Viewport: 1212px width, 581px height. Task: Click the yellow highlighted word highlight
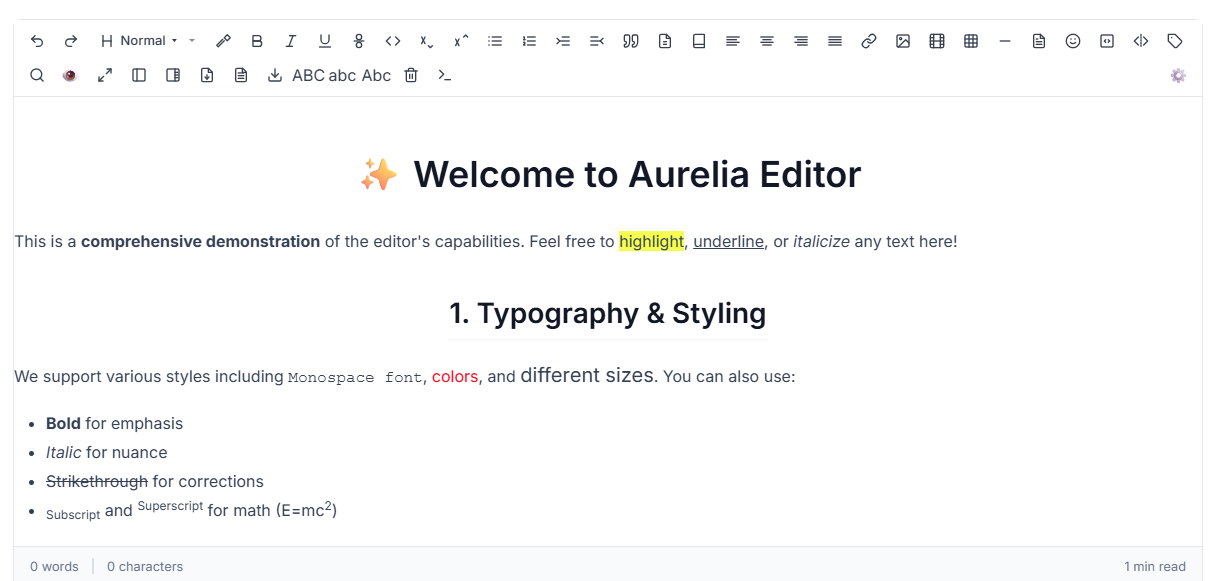[x=651, y=241]
